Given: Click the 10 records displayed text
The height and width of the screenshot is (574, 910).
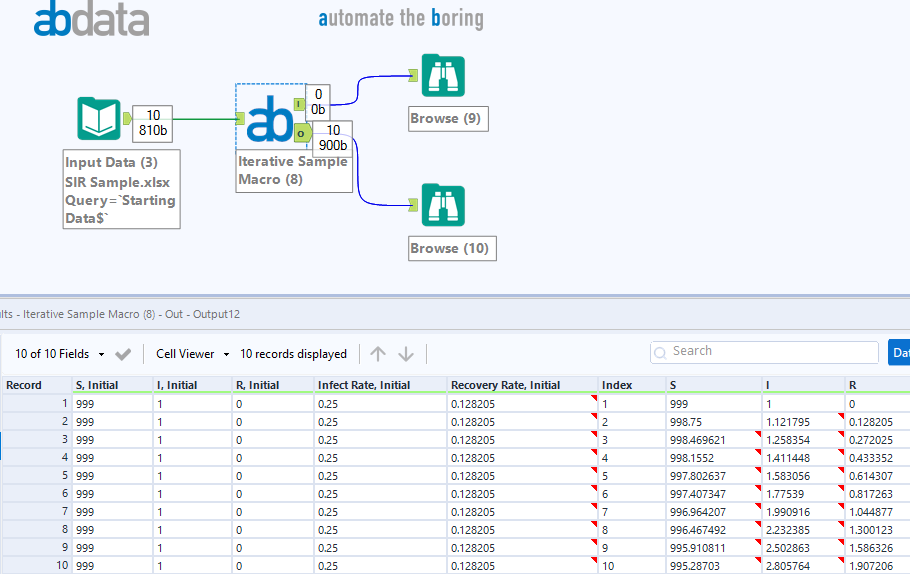Looking at the screenshot, I should [x=293, y=354].
